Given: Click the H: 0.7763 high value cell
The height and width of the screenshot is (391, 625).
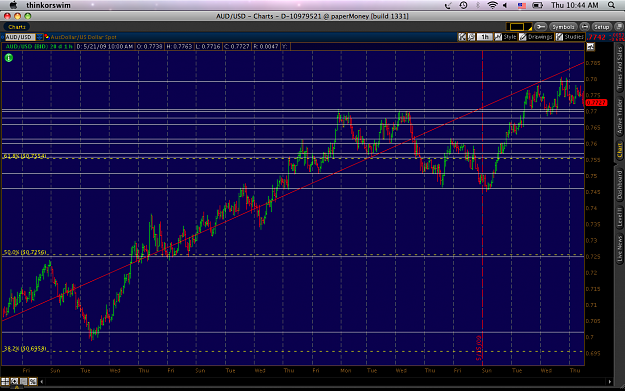Looking at the screenshot, I should pyautogui.click(x=179, y=47).
